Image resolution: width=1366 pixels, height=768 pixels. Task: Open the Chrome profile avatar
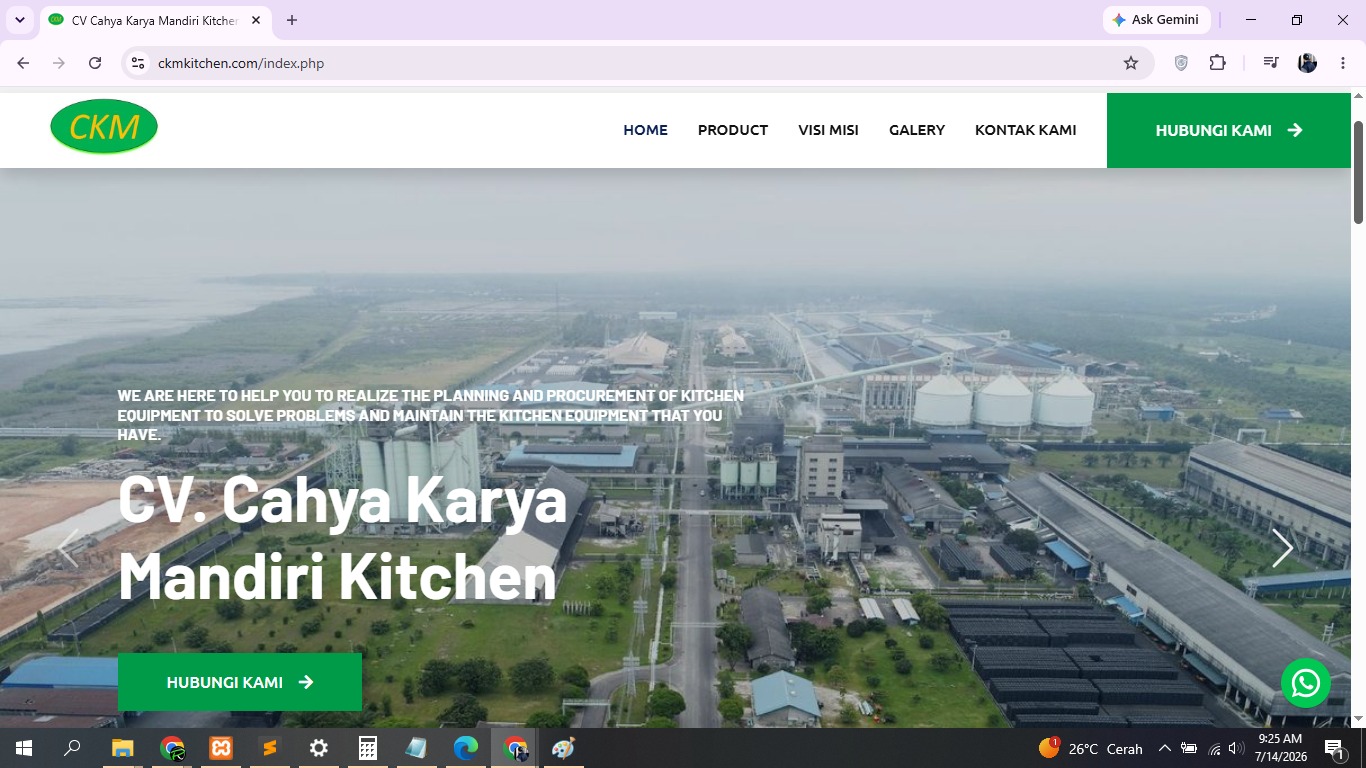pos(1307,63)
